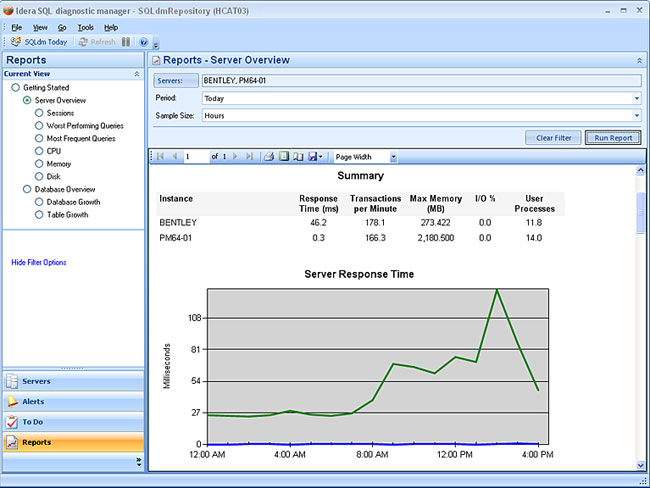Open the Help menu

(111, 28)
